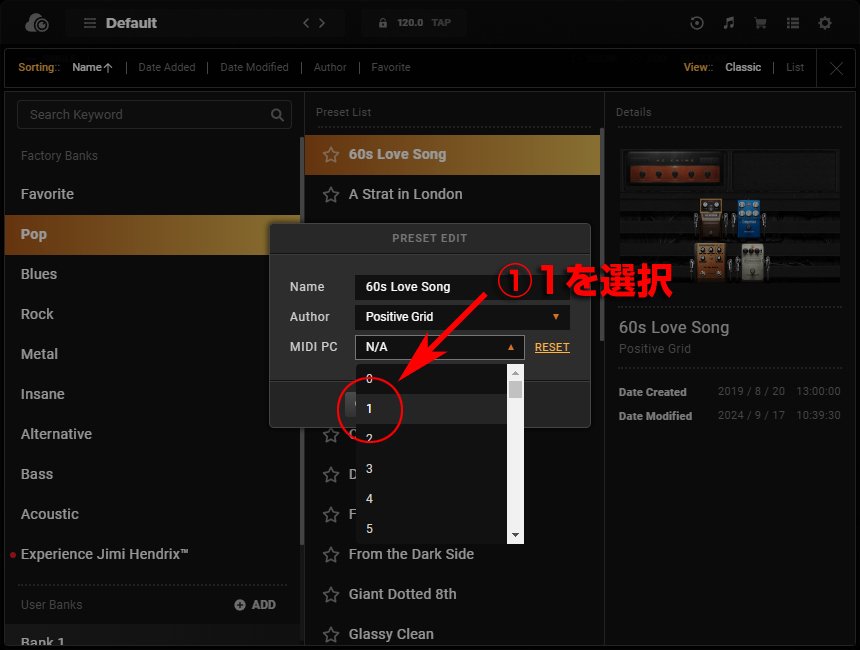Open the tuner icon

[697, 23]
